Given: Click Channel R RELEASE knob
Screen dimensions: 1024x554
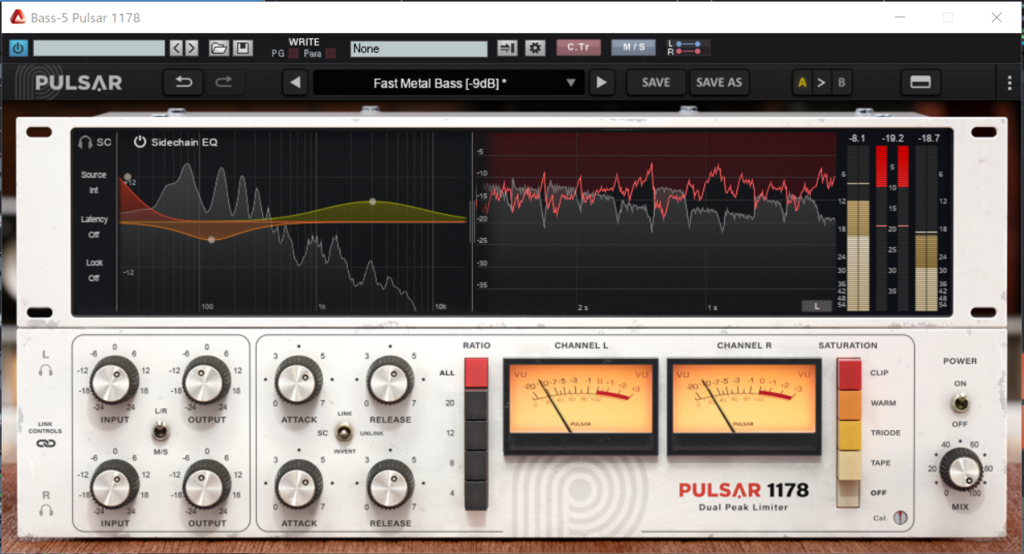Looking at the screenshot, I should (x=390, y=485).
